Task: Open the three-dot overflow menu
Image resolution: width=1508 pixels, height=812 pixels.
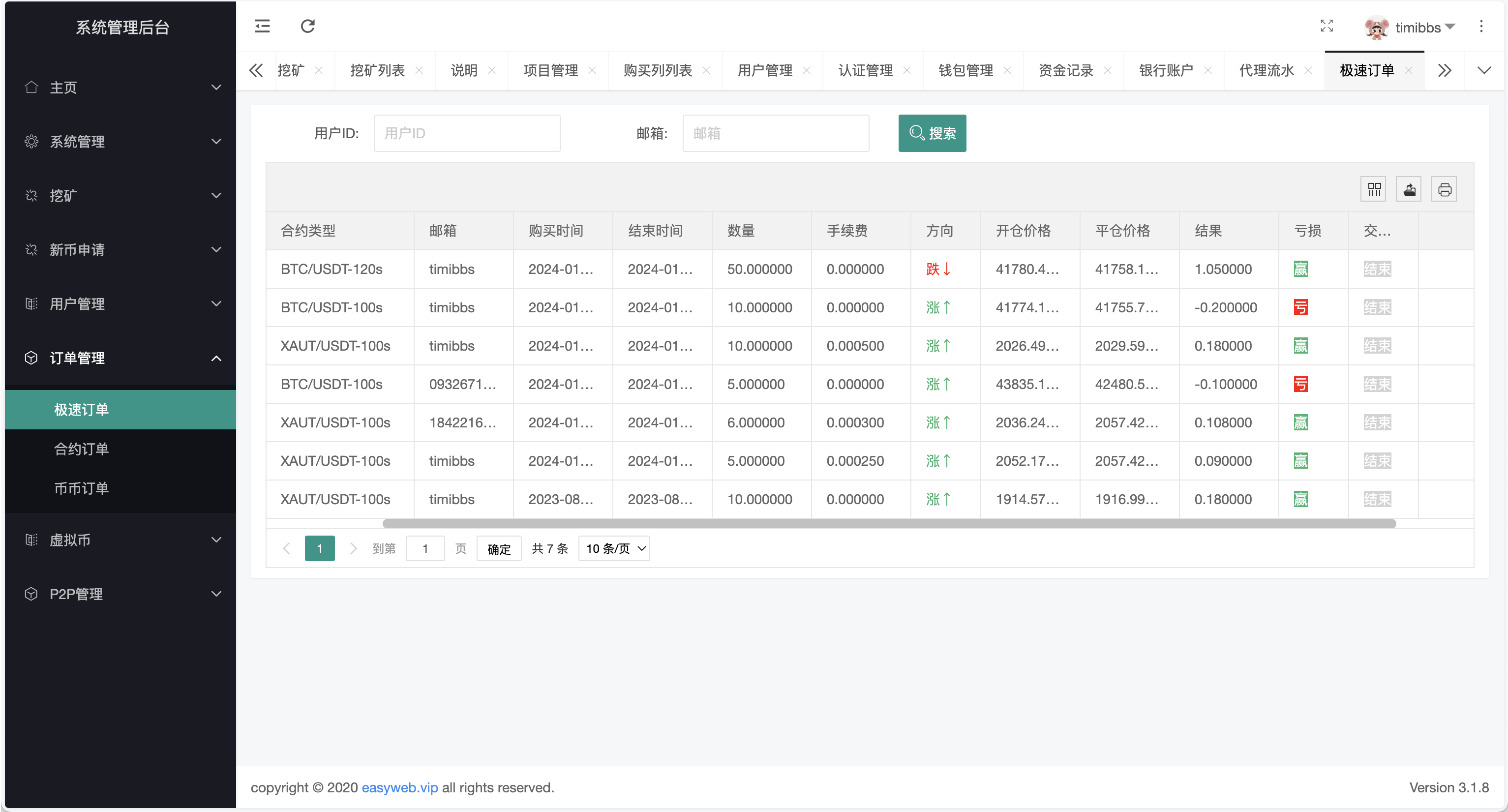Action: click(1481, 27)
